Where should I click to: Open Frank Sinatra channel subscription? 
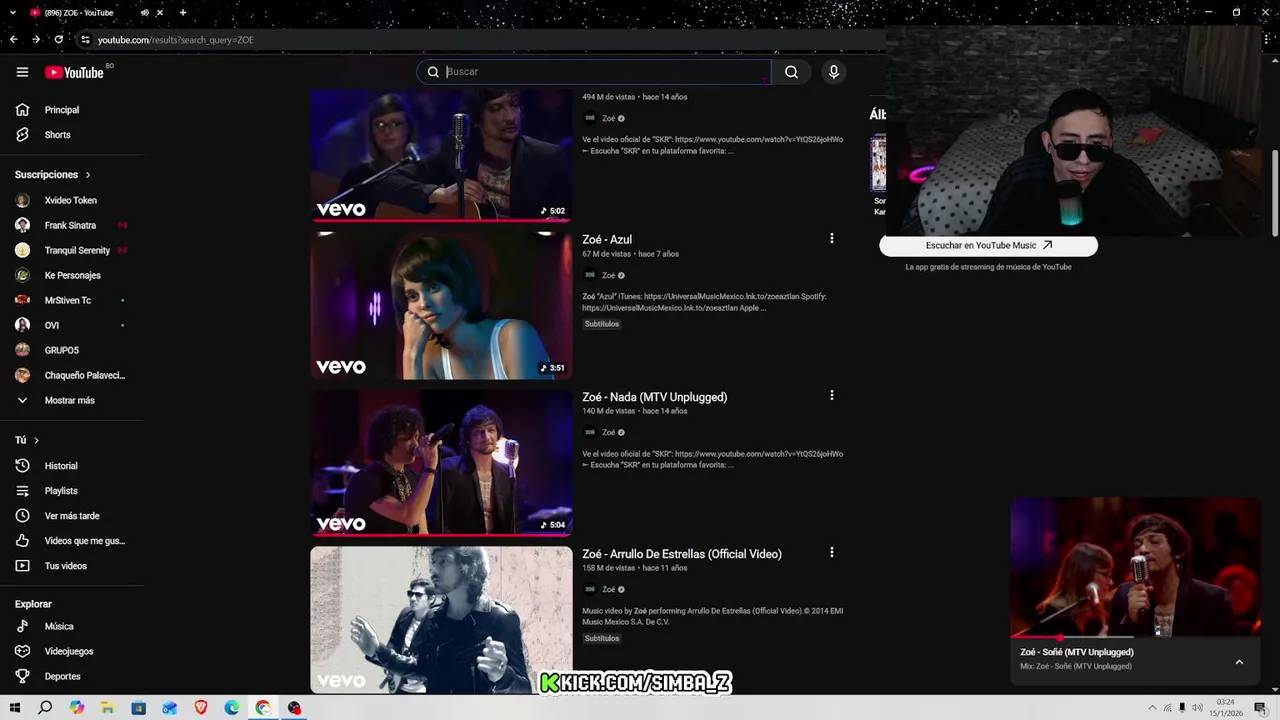click(72, 225)
